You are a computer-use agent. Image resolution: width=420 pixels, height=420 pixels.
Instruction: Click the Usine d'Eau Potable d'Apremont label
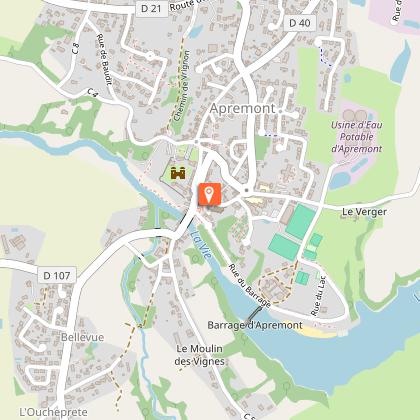pos(357,137)
